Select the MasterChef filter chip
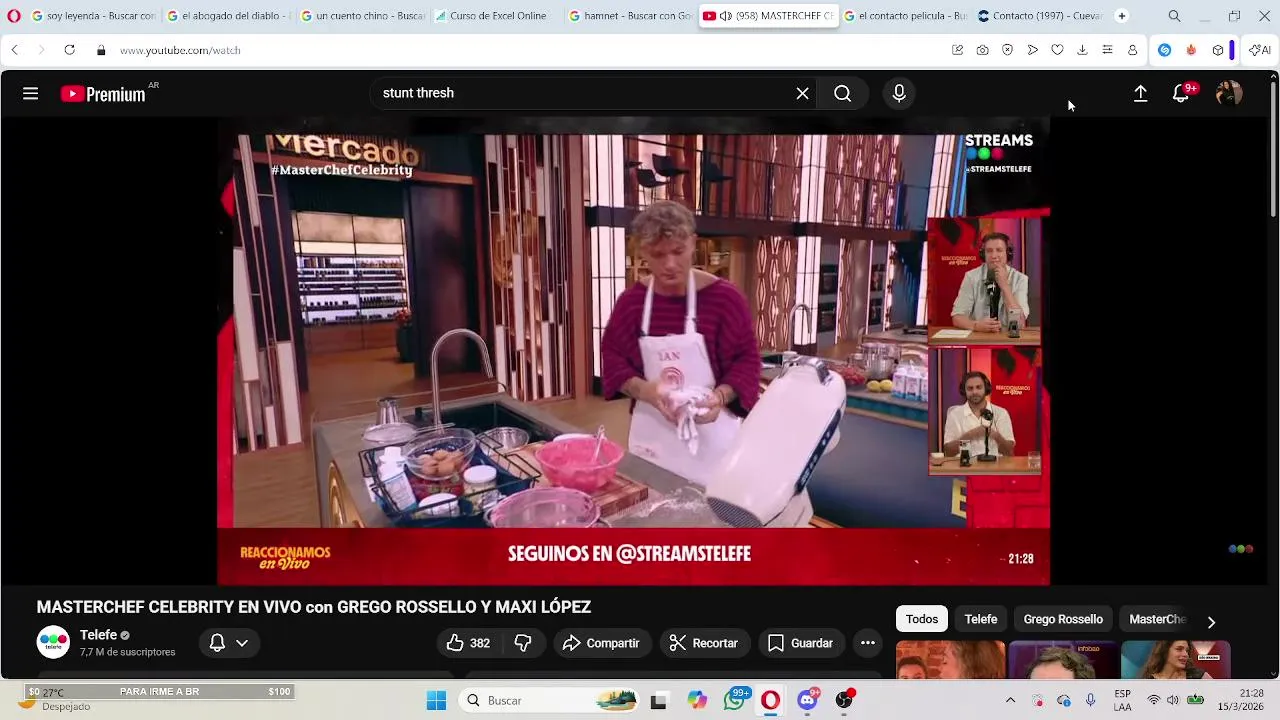 [x=1157, y=619]
